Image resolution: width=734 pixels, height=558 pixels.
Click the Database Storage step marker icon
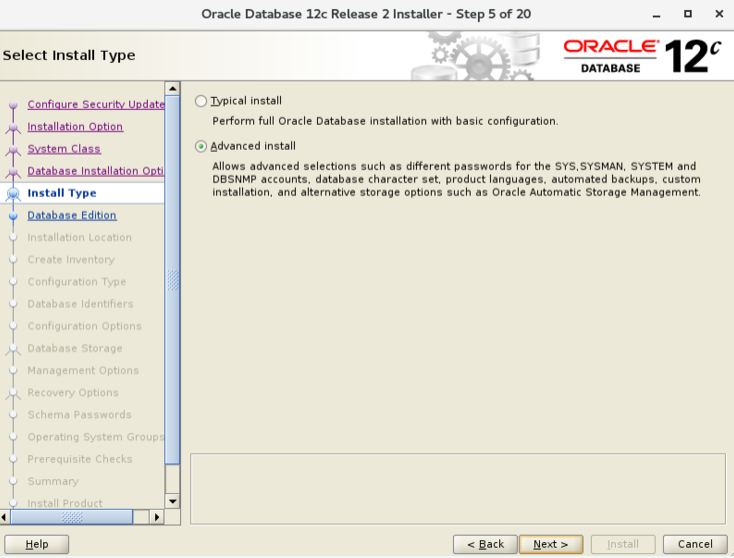[x=13, y=349]
